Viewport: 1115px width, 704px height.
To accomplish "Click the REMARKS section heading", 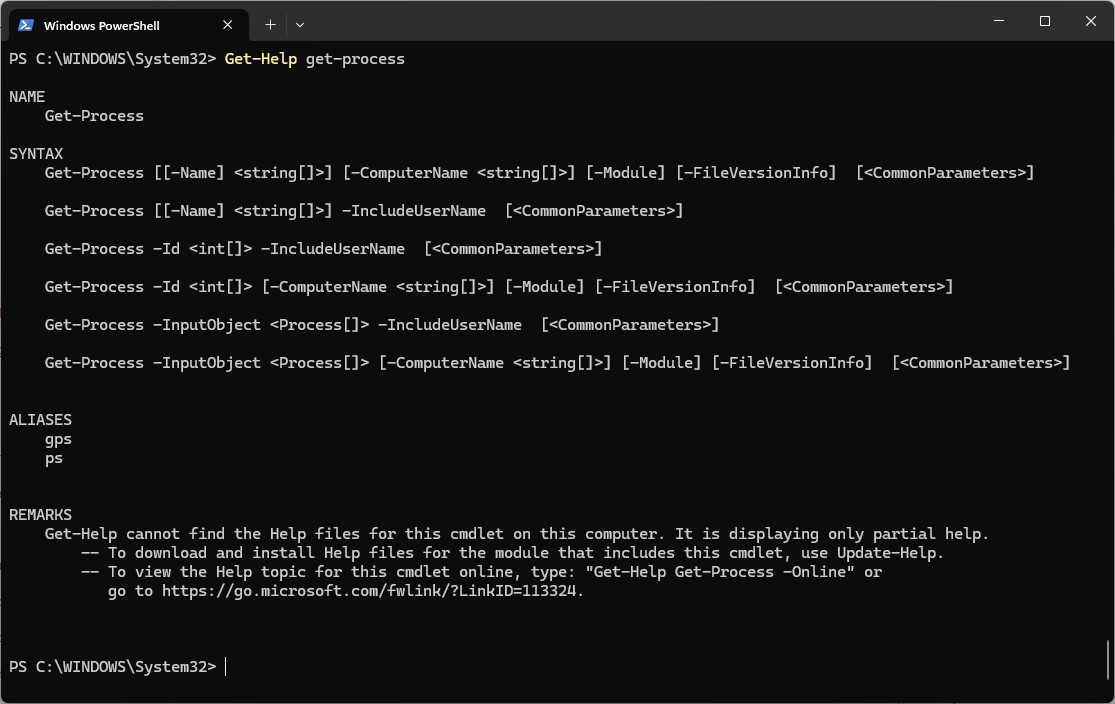I will click(39, 514).
